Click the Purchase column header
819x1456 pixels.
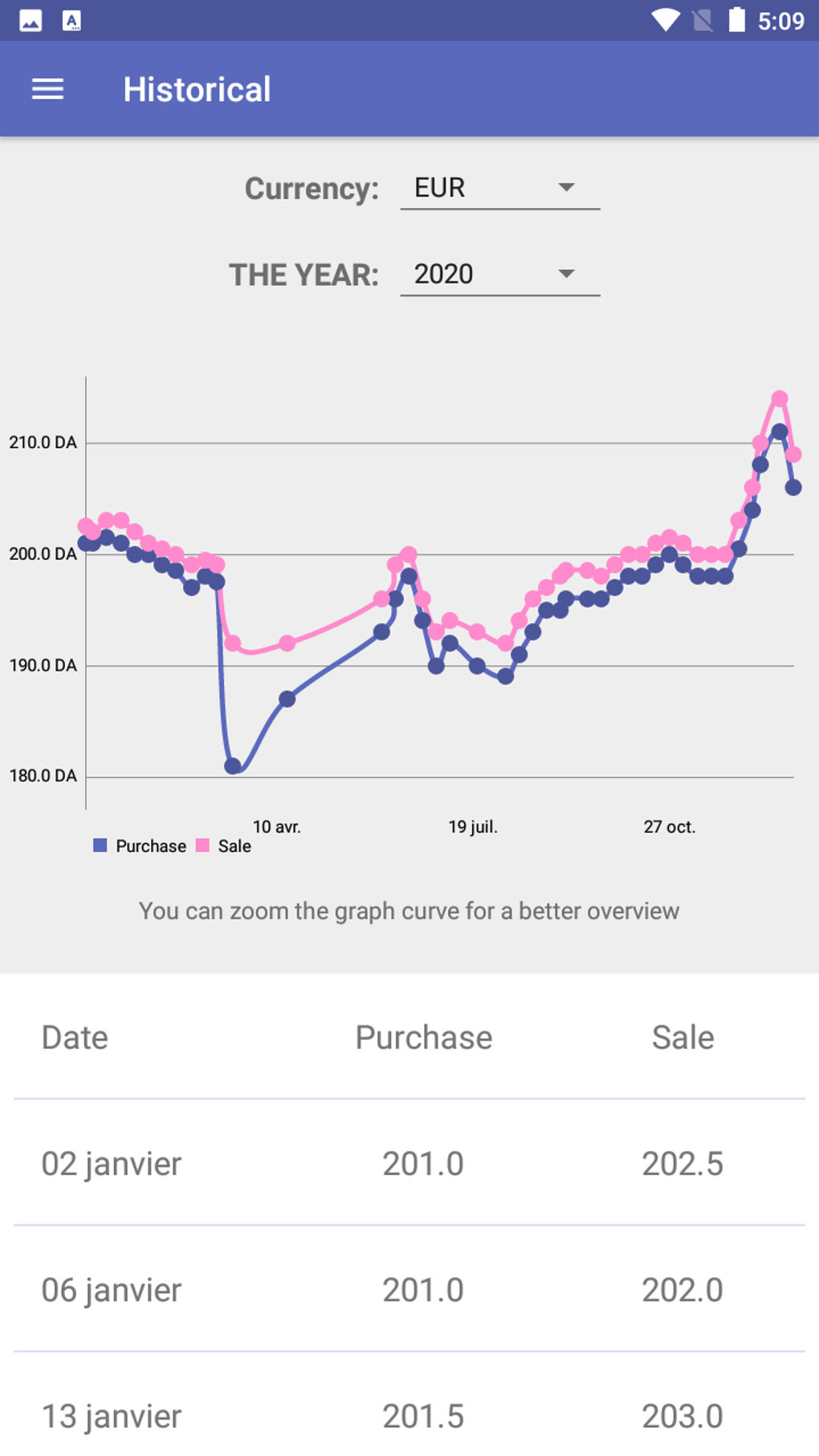point(423,1038)
